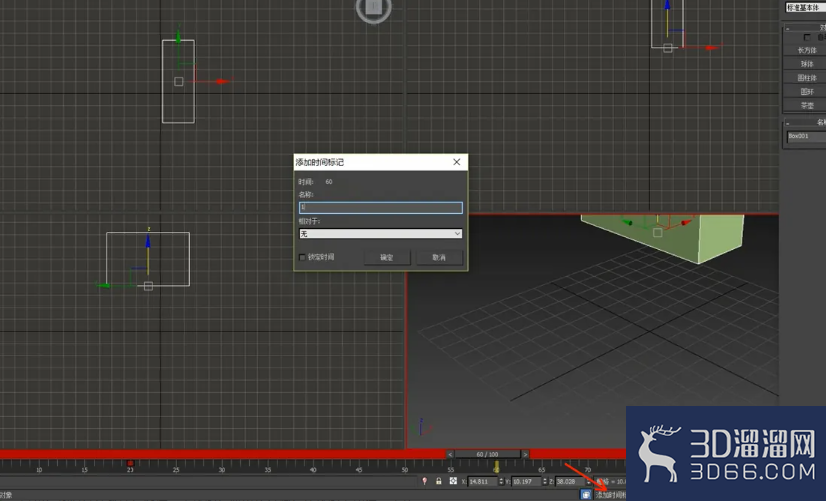This screenshot has height=501, width=826.
Task: Click the 球体 primitive button
Action: (x=807, y=64)
